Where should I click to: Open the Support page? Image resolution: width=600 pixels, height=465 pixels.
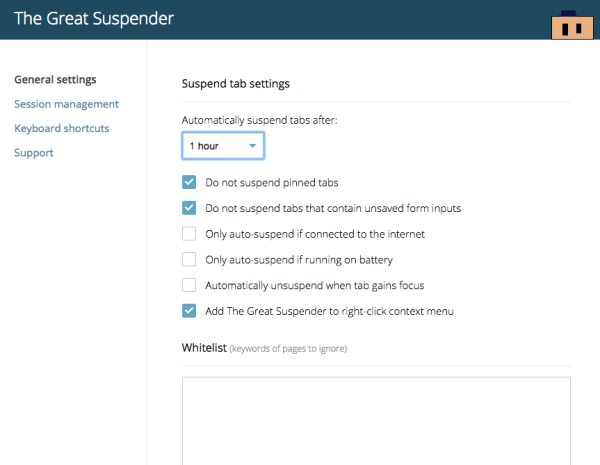[x=34, y=153]
